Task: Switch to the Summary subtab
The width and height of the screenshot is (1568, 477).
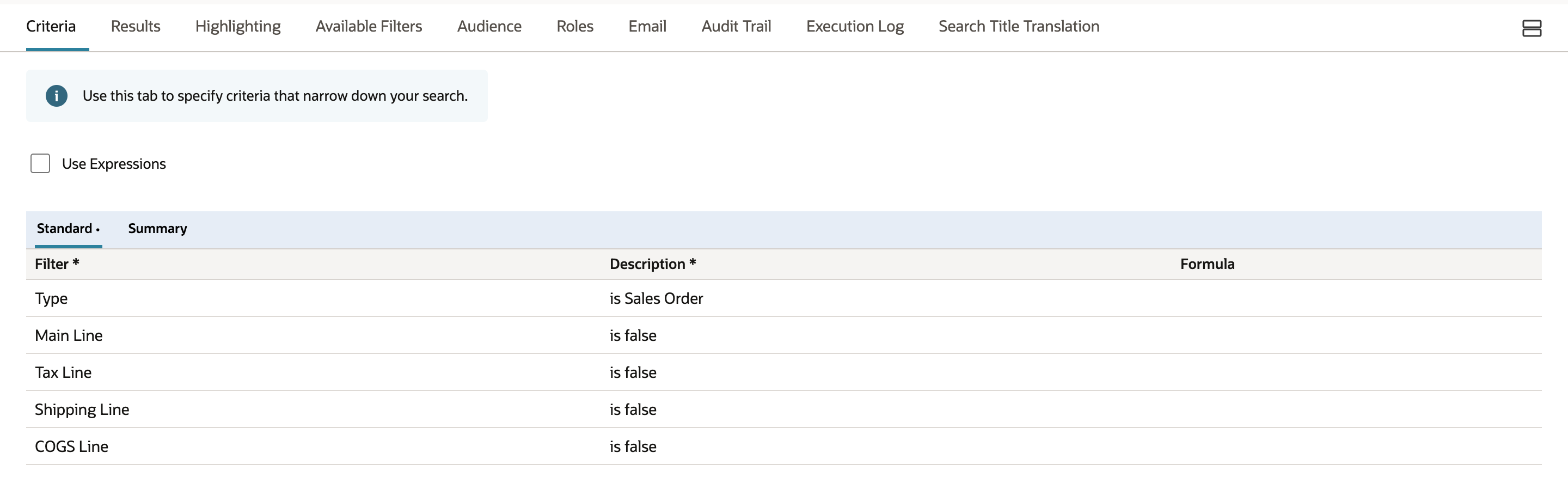Action: 158,229
